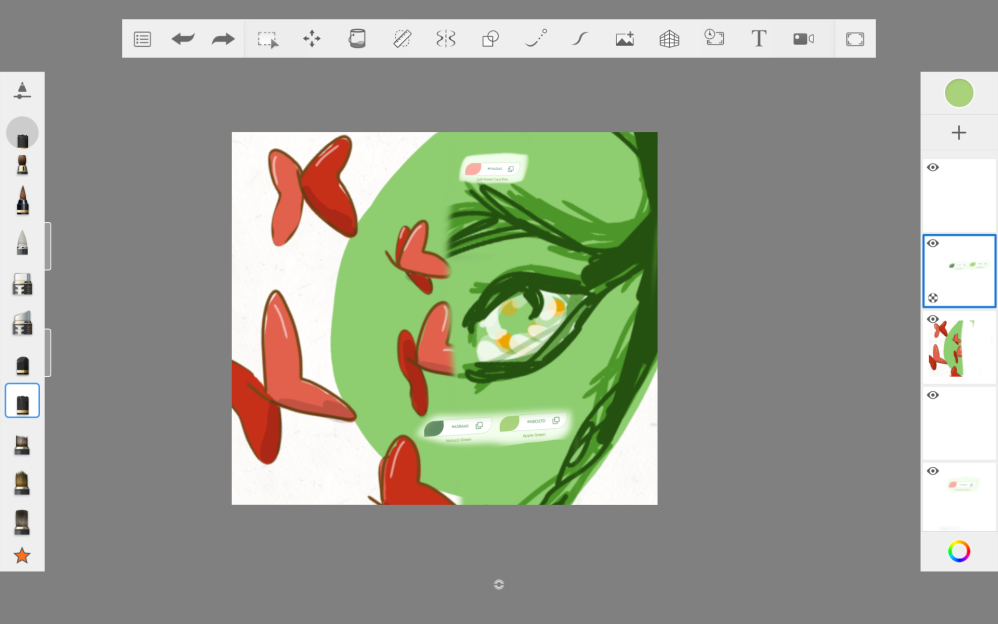Pick the small black marker above selected brush
Screen dimensions: 998x624
pos(22,365)
